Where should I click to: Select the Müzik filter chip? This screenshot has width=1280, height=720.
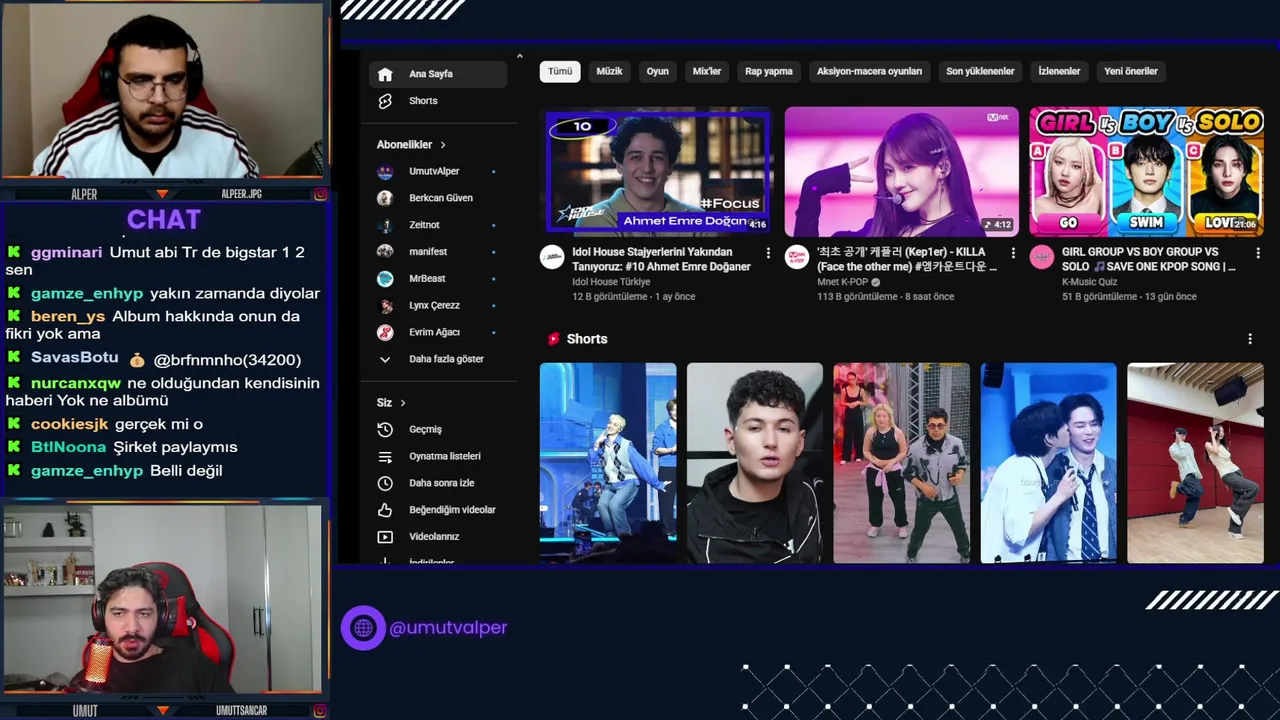coord(609,71)
